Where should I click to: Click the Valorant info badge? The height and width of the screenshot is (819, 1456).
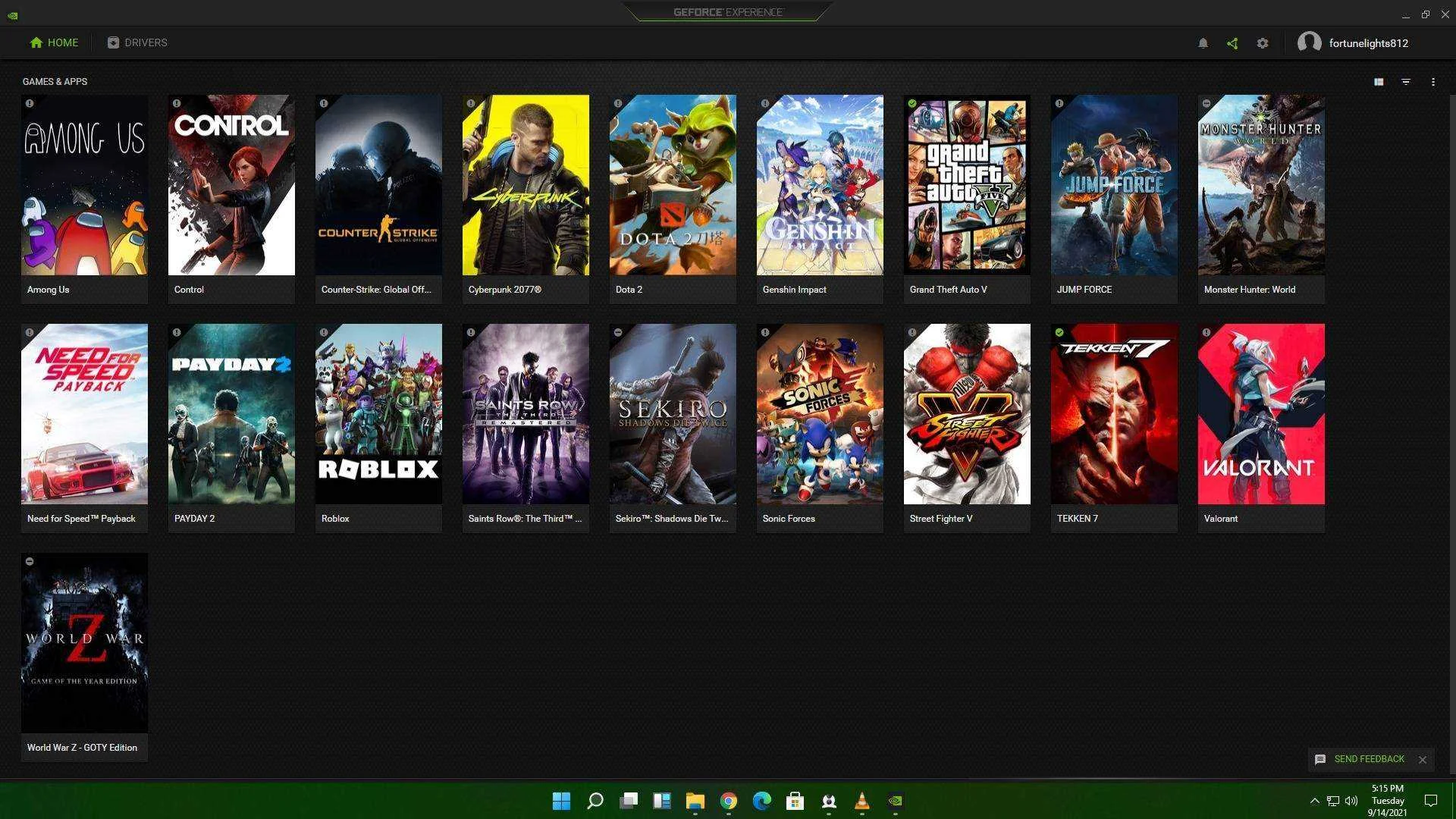pos(1207,332)
